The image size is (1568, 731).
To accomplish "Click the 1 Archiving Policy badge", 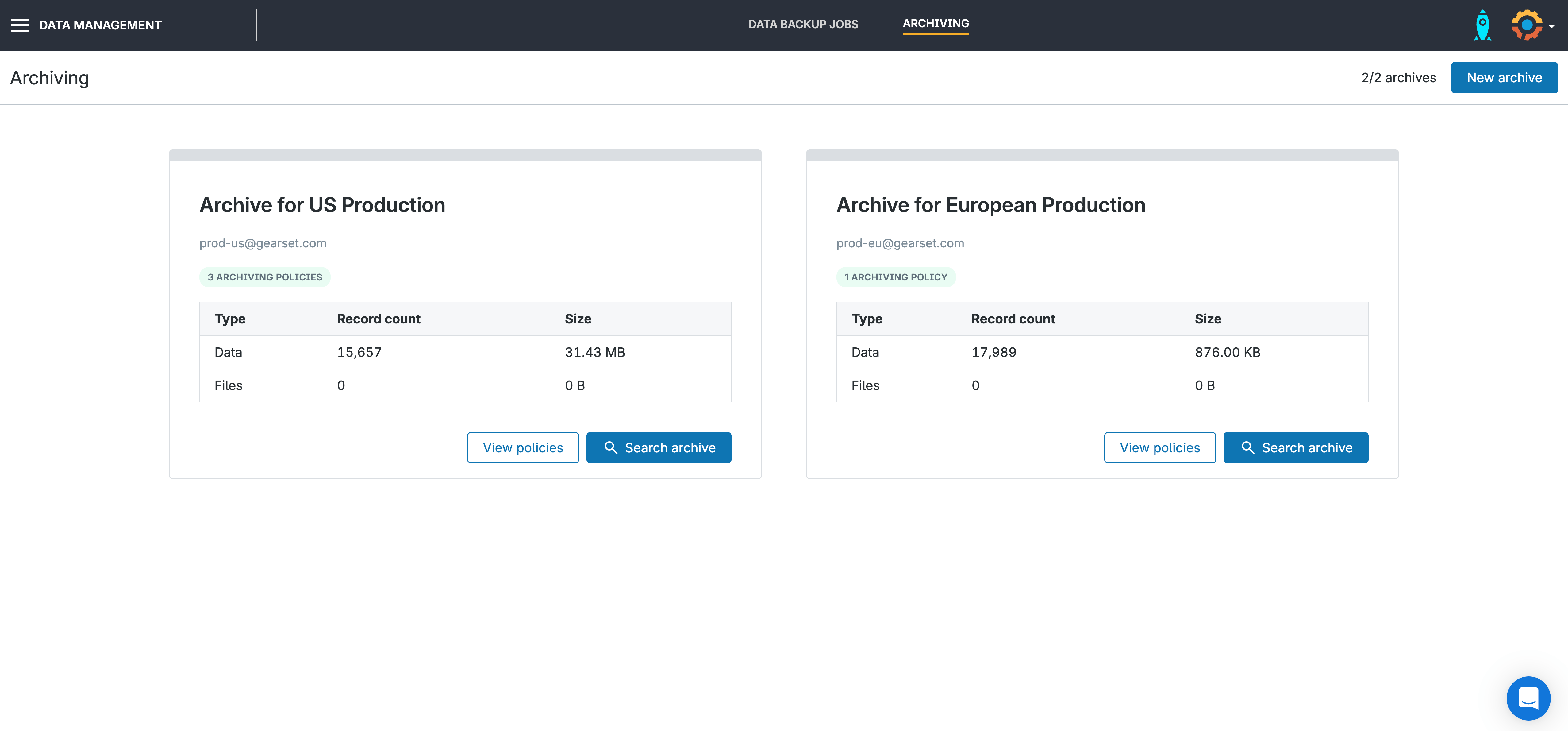I will click(x=895, y=277).
